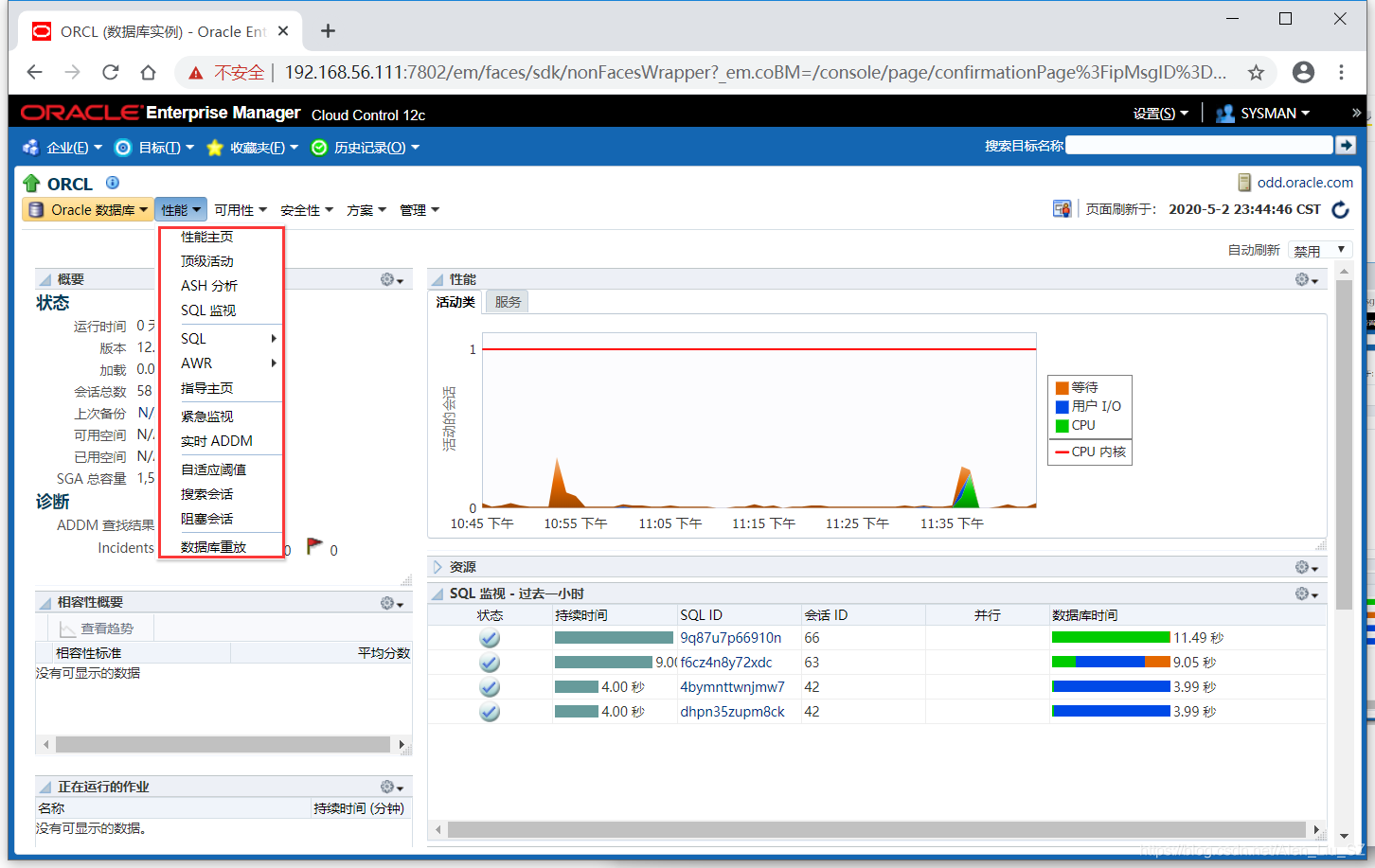
Task: Open the SYSMAN user menu
Action: click(x=1263, y=114)
